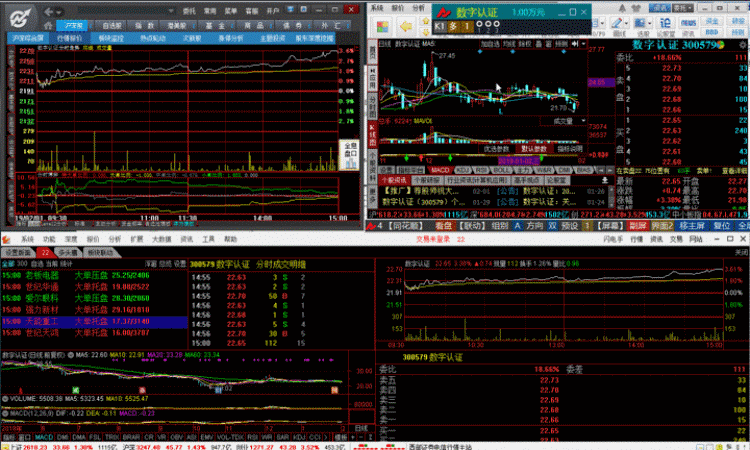The height and width of the screenshot is (450, 750).
Task: Click the first blue square icon in the top-left title bar
Action: click(290, 9)
